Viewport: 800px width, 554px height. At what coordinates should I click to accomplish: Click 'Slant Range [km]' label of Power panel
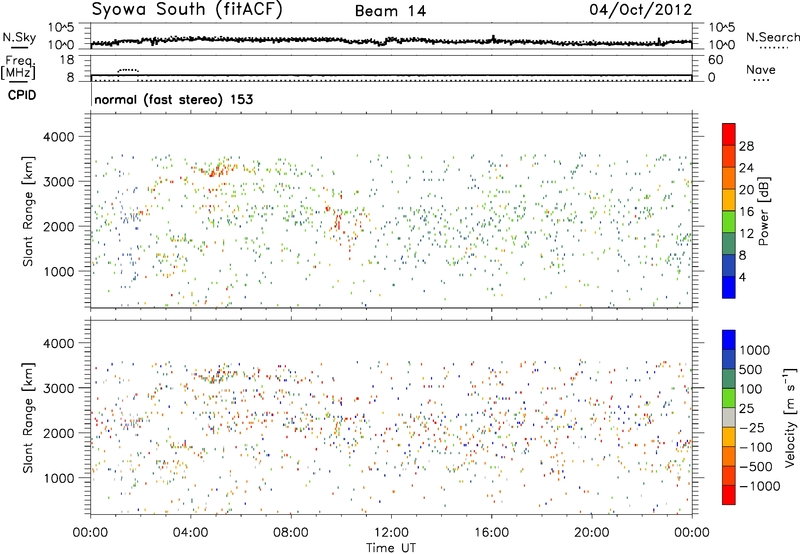point(28,211)
